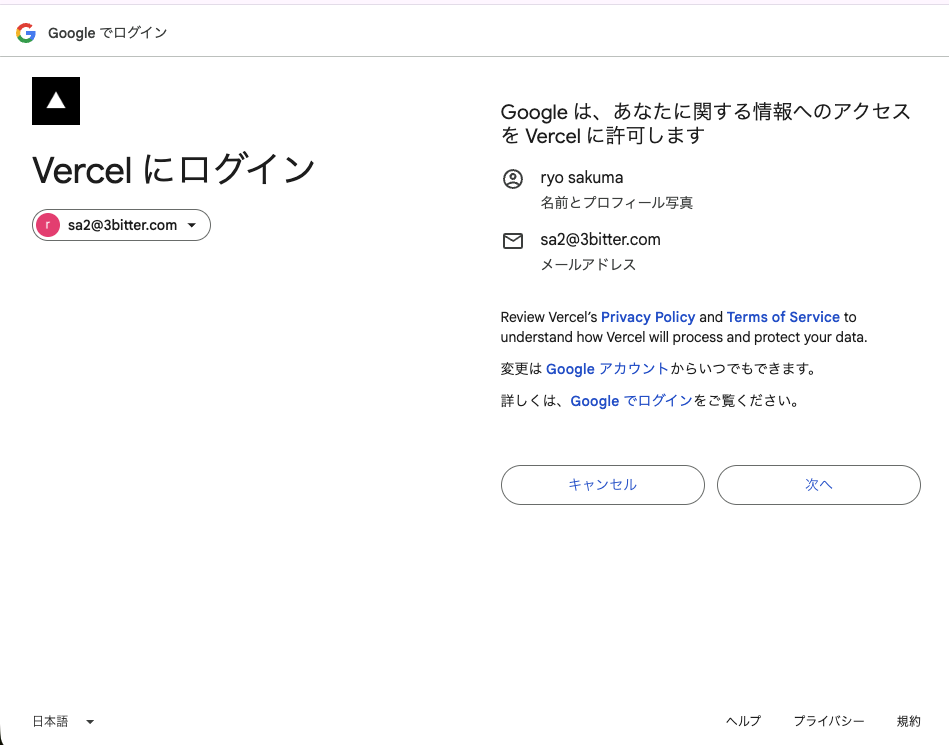This screenshot has width=949, height=745.
Task: Click プライバシー in the footer
Action: point(830,721)
